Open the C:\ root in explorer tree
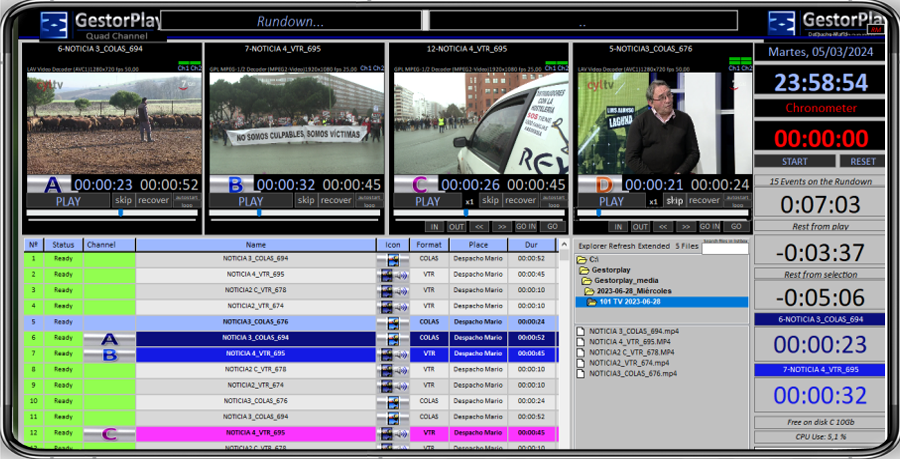The height and width of the screenshot is (459, 900). (582, 259)
